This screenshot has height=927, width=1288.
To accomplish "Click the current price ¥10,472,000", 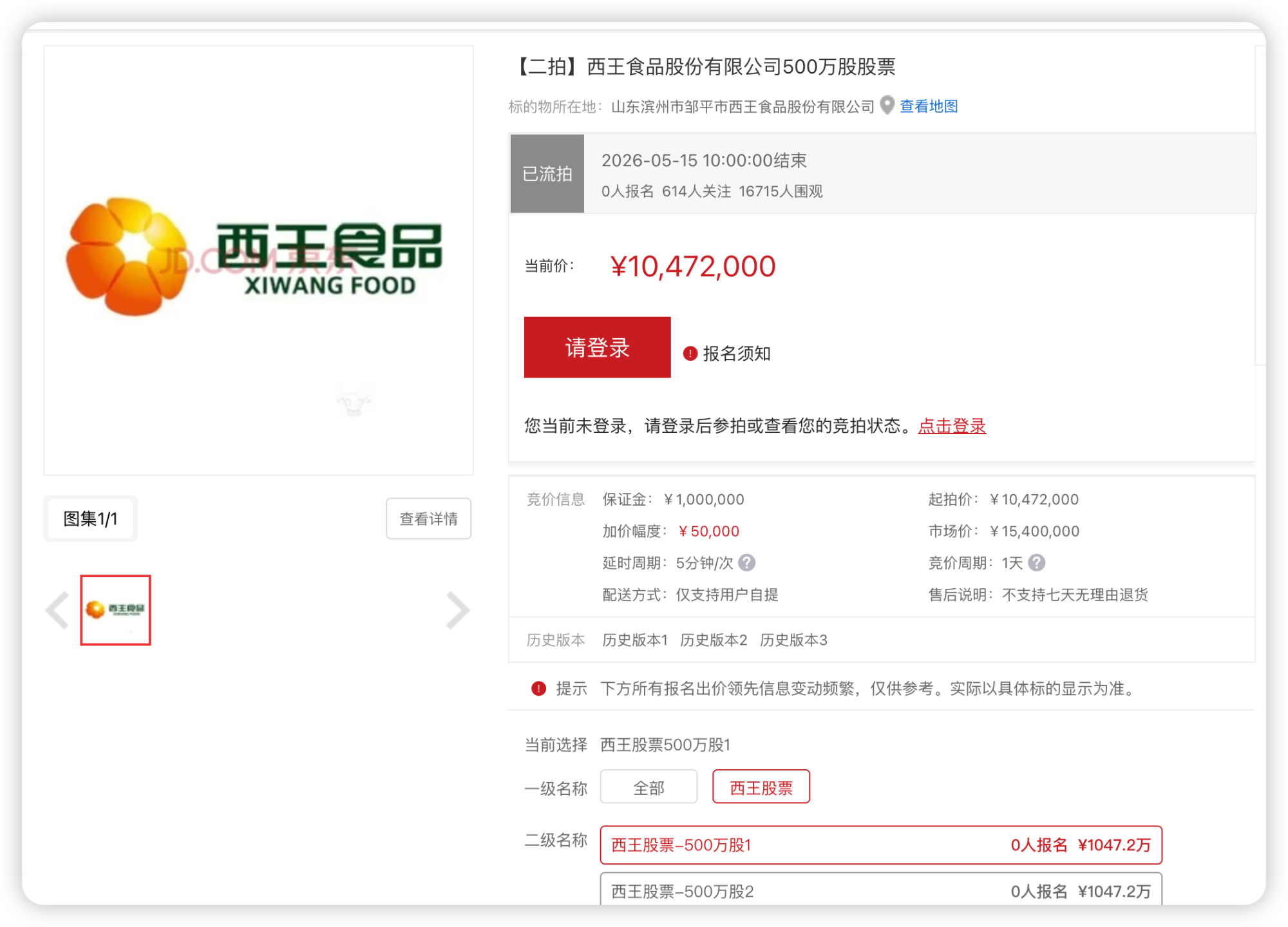I will coord(693,266).
